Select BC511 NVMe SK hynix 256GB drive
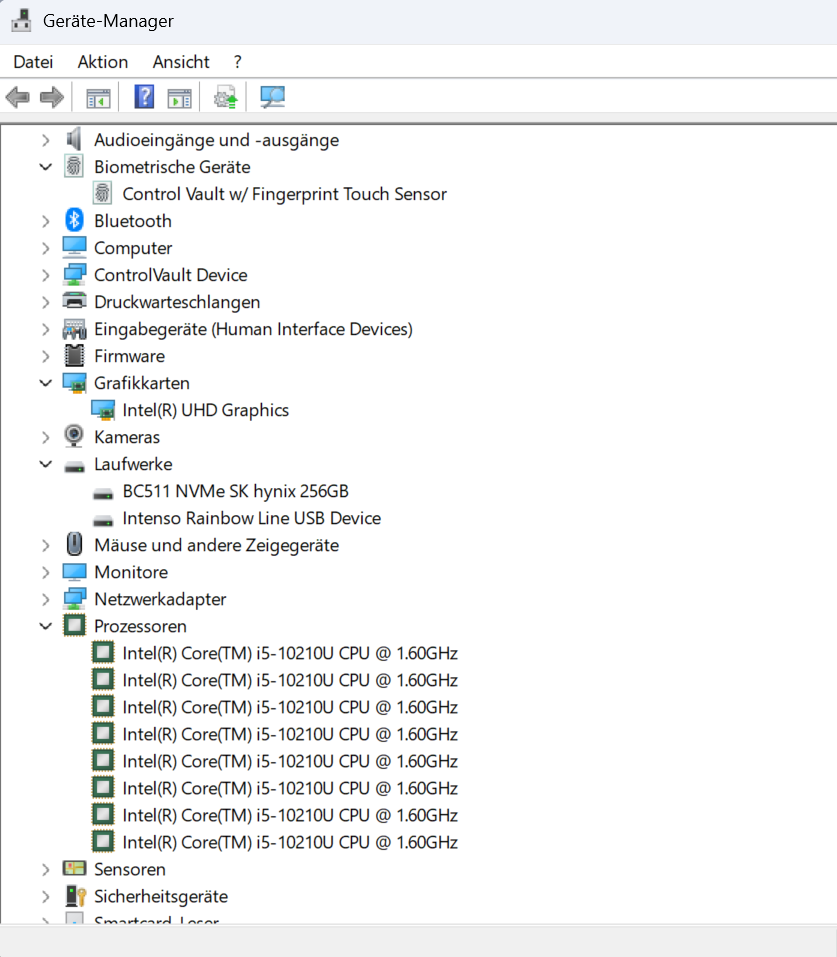Screen dimensions: 837x957 pos(236,491)
